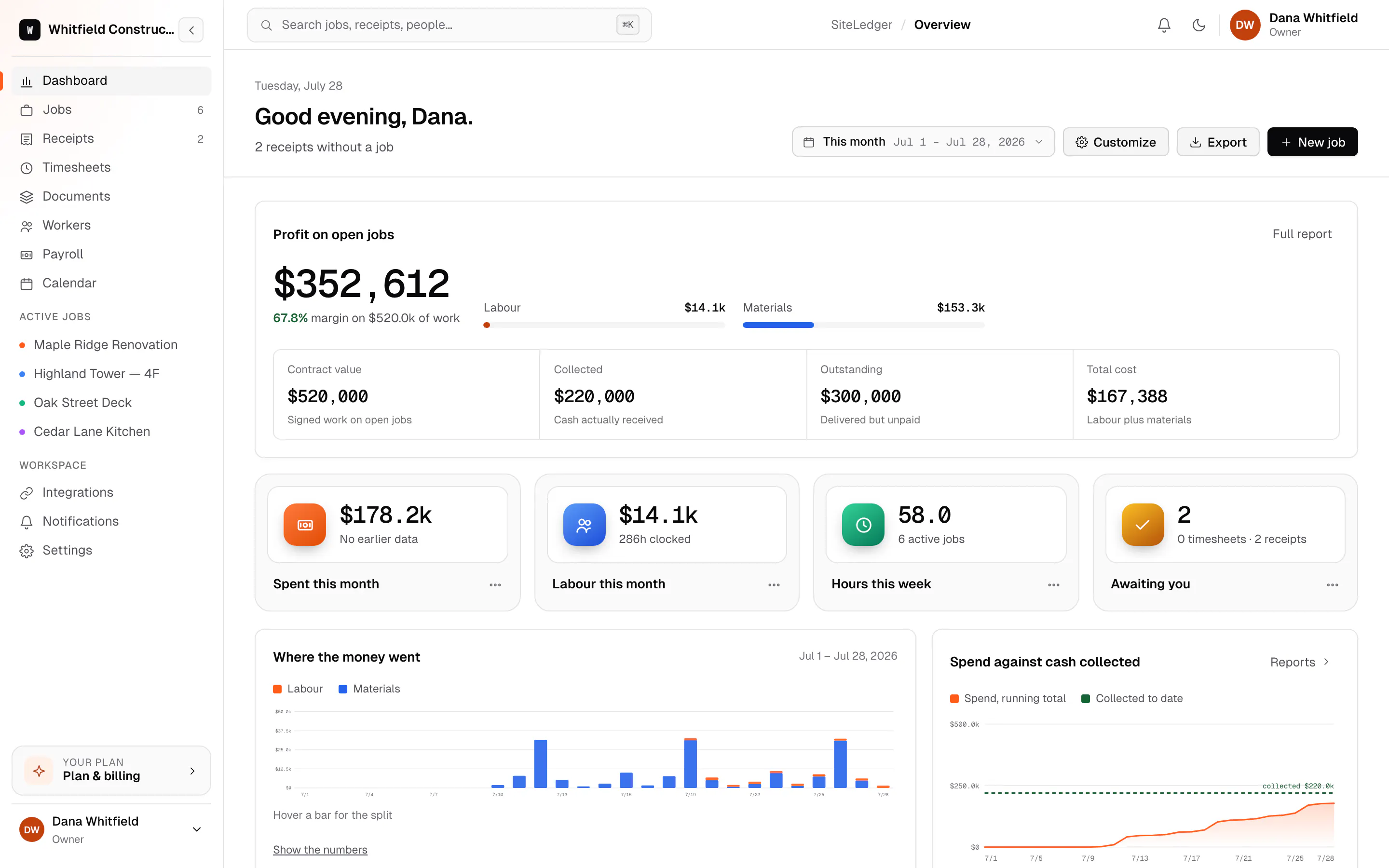Open Labour this month options menu
The image size is (1389, 868).
tap(774, 584)
